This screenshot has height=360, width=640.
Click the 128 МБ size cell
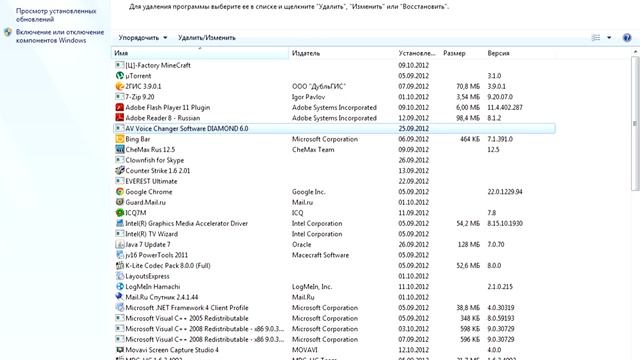pos(469,244)
